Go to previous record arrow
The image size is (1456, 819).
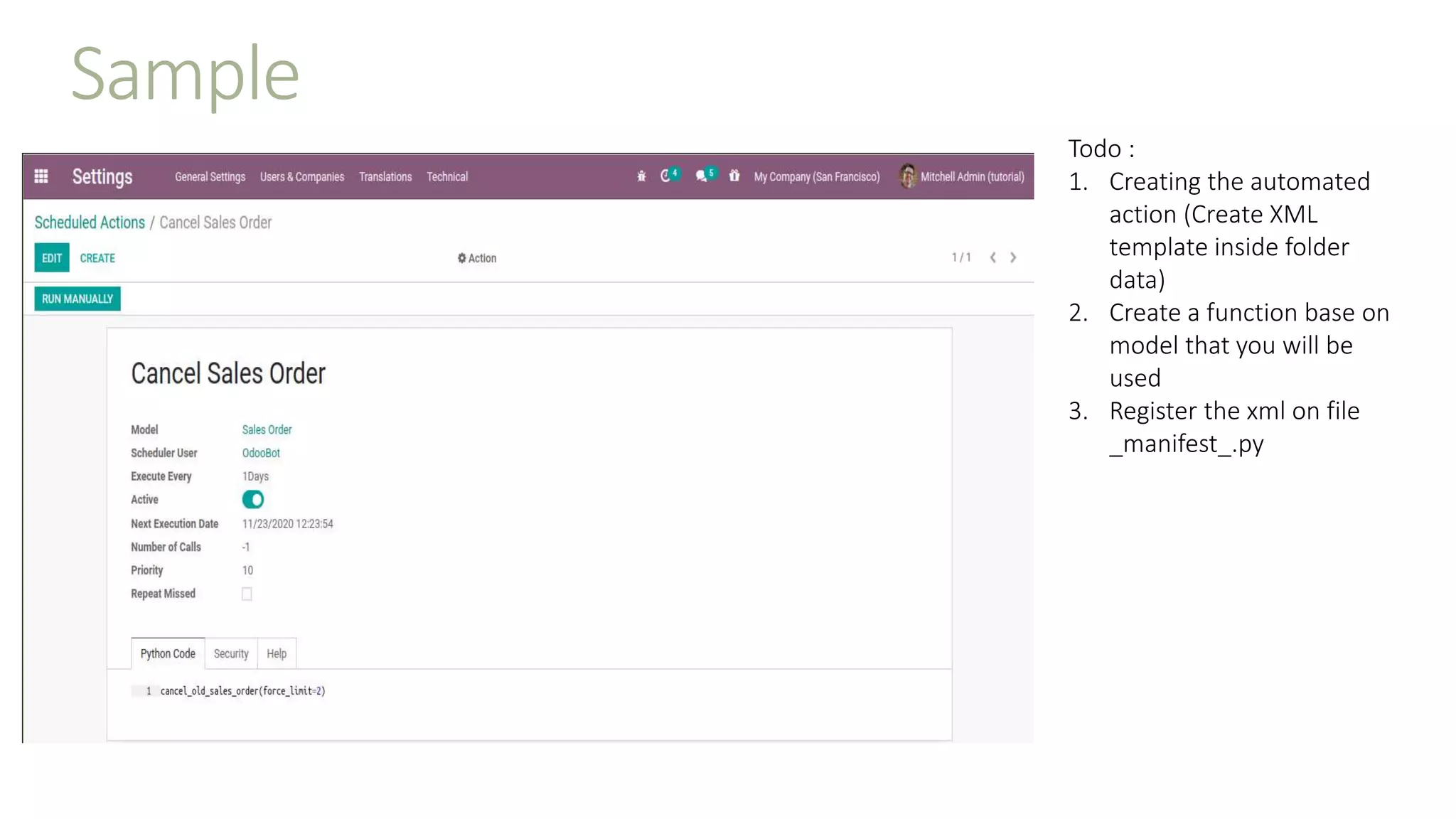click(x=993, y=257)
